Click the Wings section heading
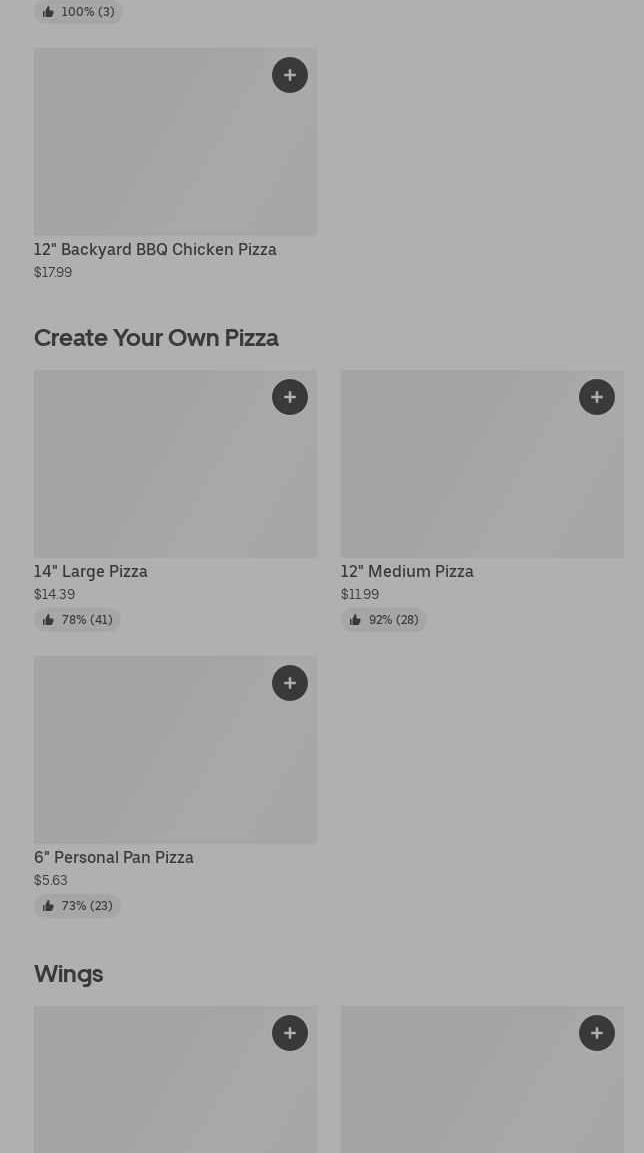 click(x=68, y=974)
